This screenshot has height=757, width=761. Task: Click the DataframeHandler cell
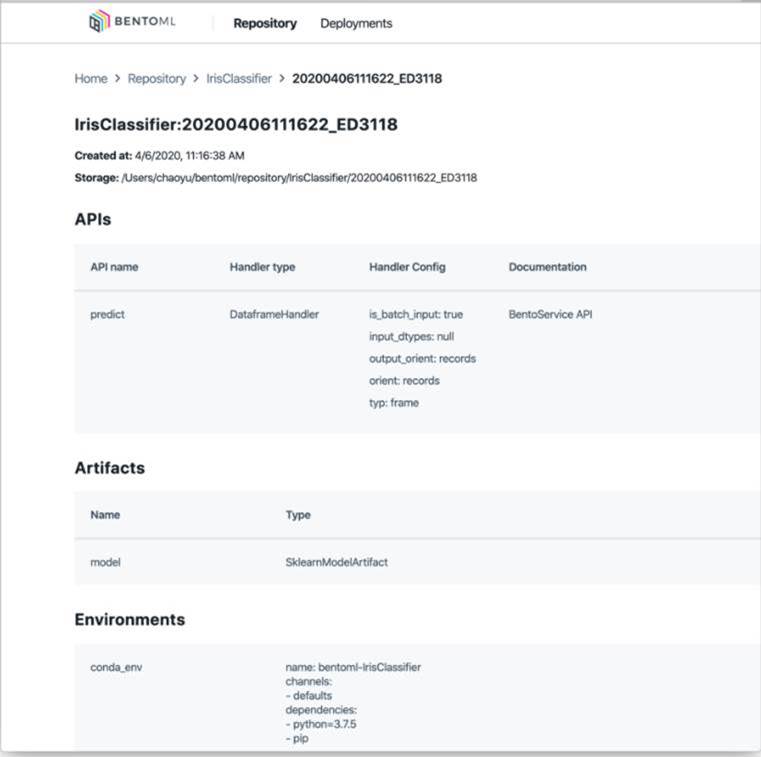coord(274,314)
